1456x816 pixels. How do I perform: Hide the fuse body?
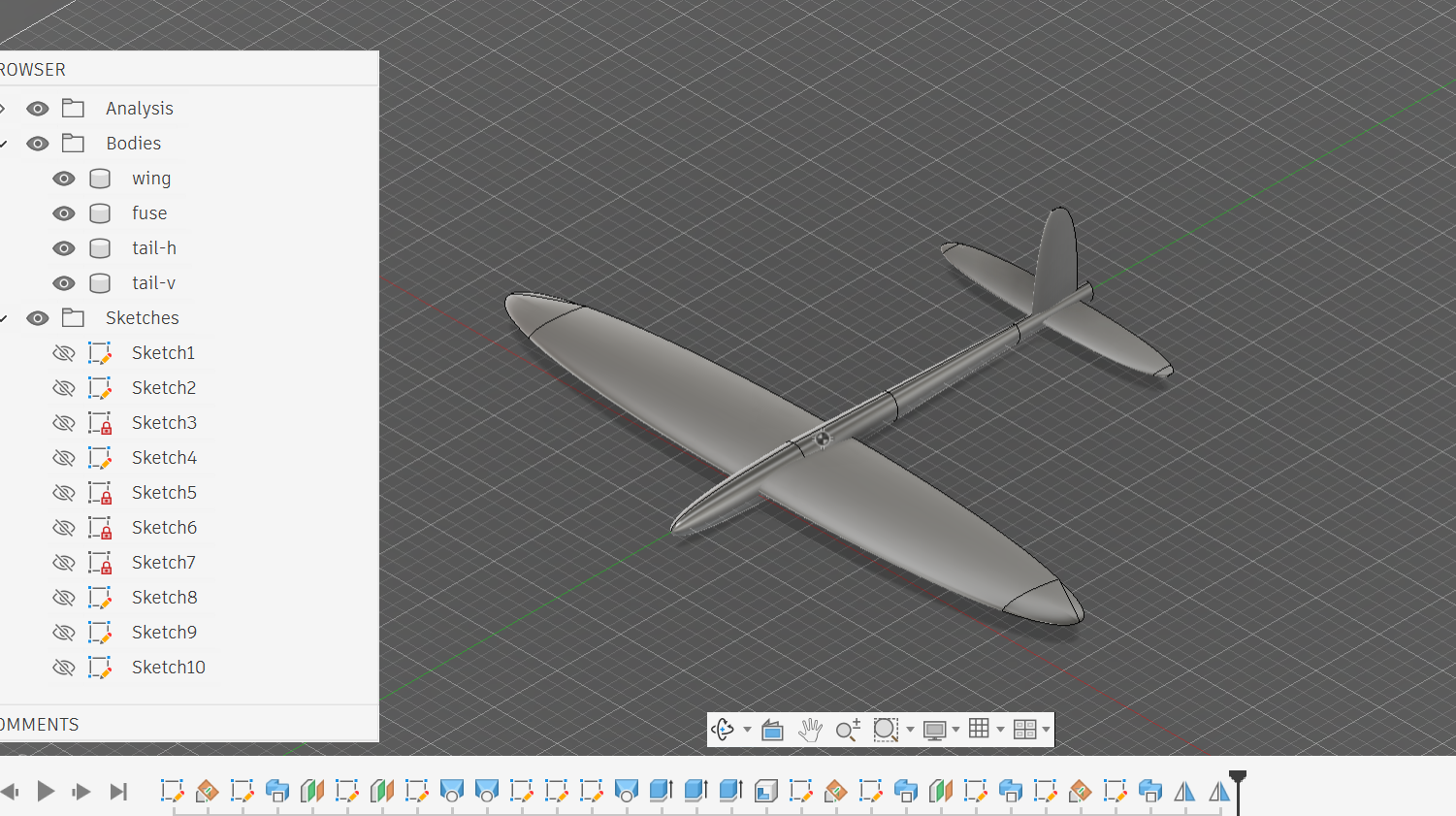click(64, 213)
